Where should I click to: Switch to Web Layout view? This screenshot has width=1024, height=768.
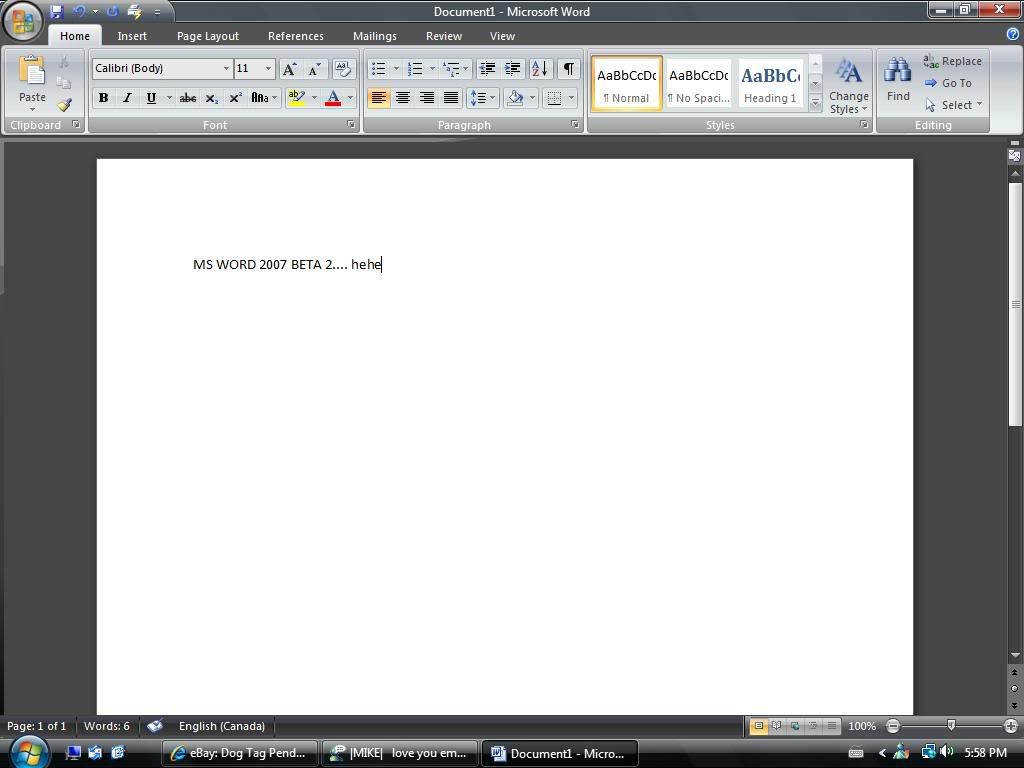[x=795, y=726]
